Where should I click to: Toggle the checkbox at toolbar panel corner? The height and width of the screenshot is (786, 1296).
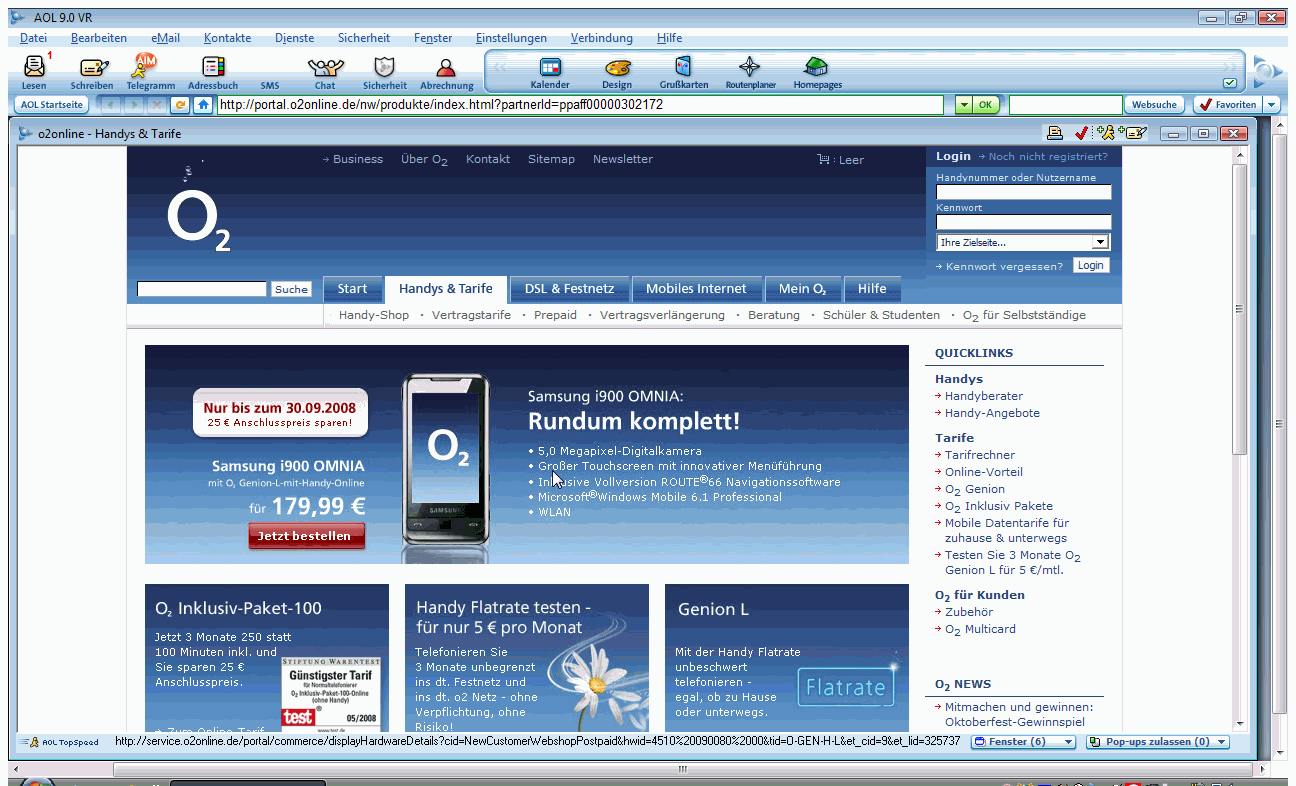pyautogui.click(x=1229, y=83)
